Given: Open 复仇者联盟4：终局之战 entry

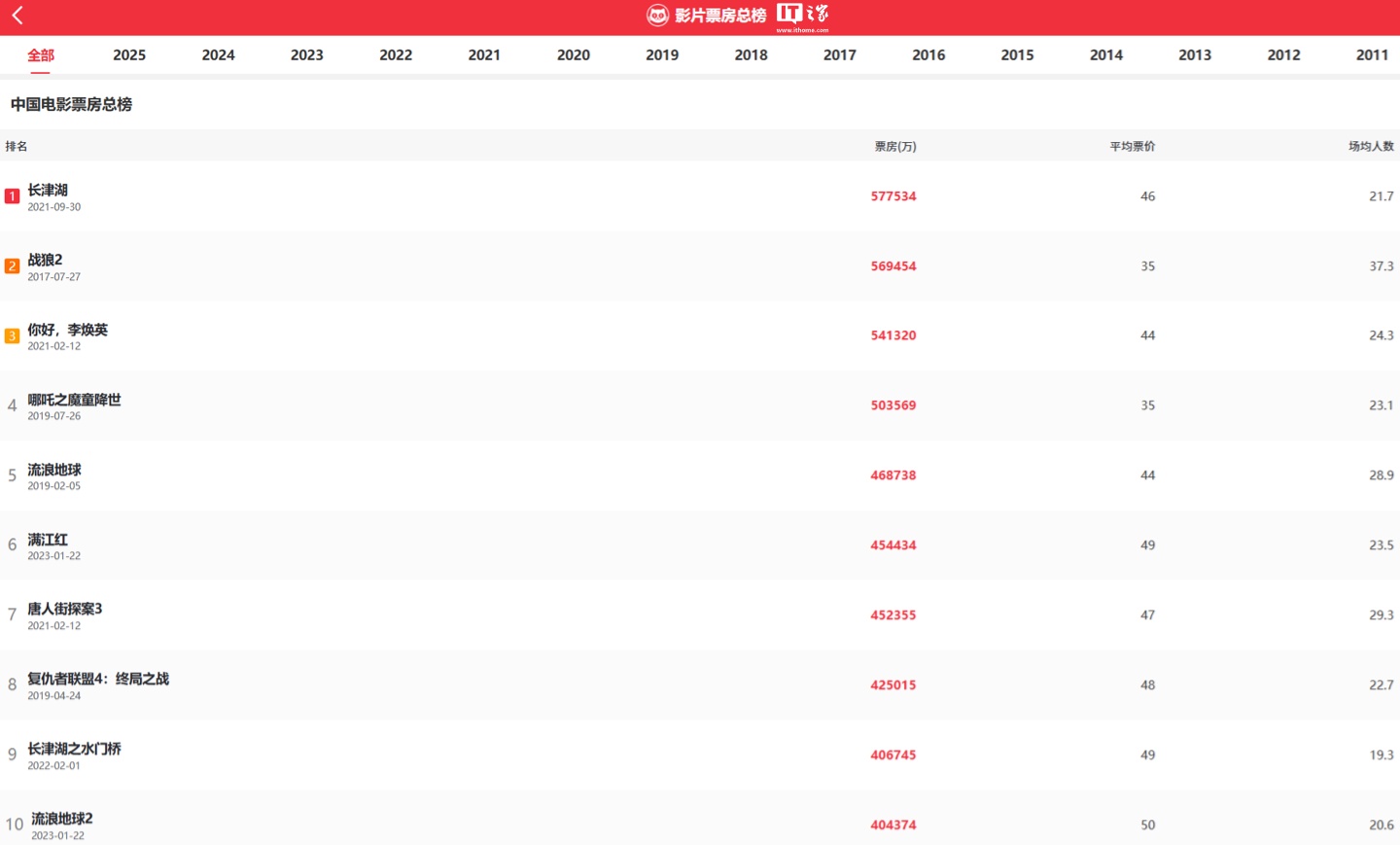Looking at the screenshot, I should point(700,686).
